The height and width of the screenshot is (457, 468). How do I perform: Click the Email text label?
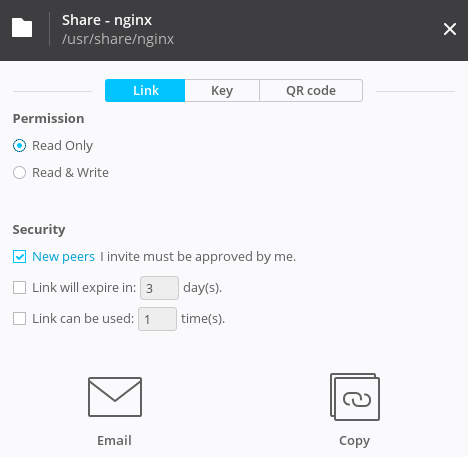tap(114, 441)
